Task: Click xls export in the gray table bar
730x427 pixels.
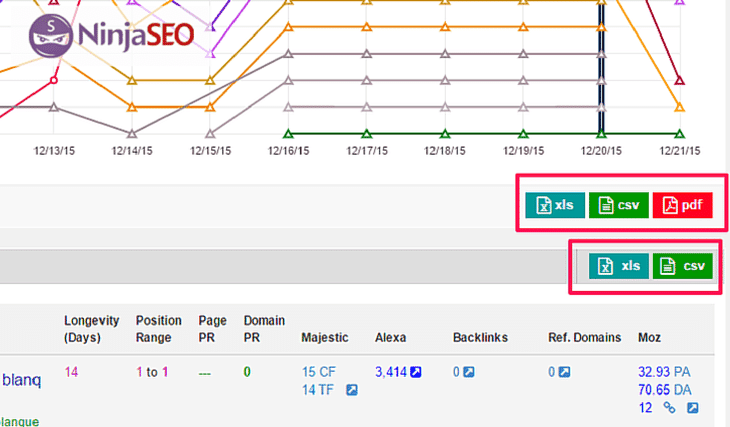Action: [x=618, y=266]
